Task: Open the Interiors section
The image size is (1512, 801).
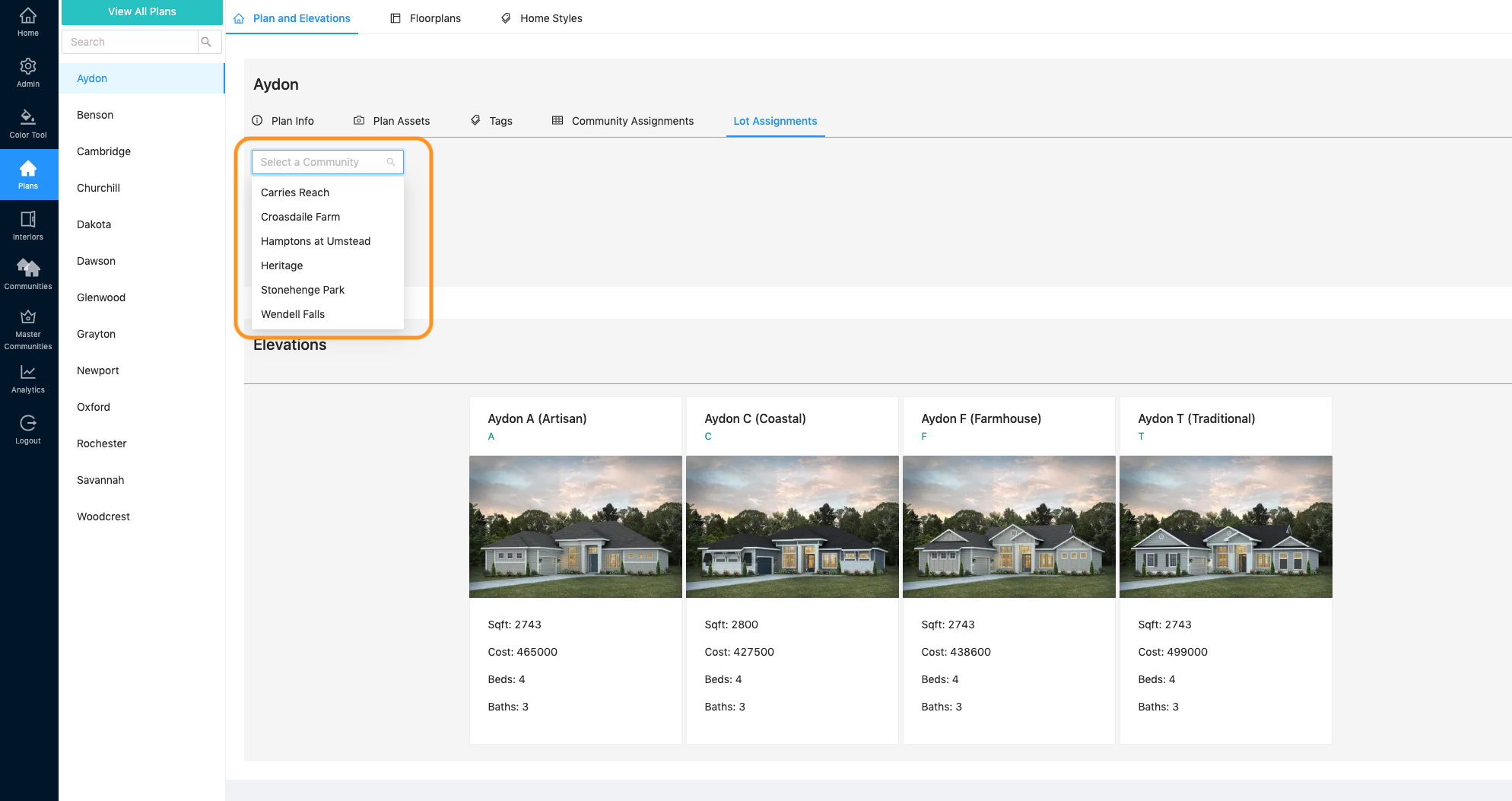Action: tap(28, 224)
